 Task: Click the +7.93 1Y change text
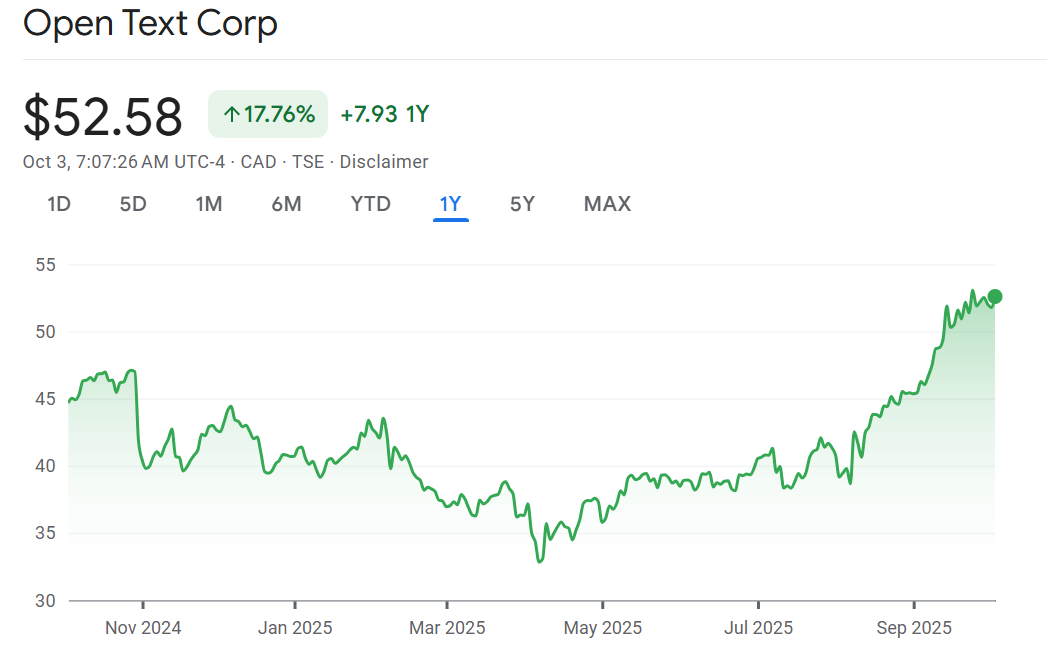click(384, 114)
